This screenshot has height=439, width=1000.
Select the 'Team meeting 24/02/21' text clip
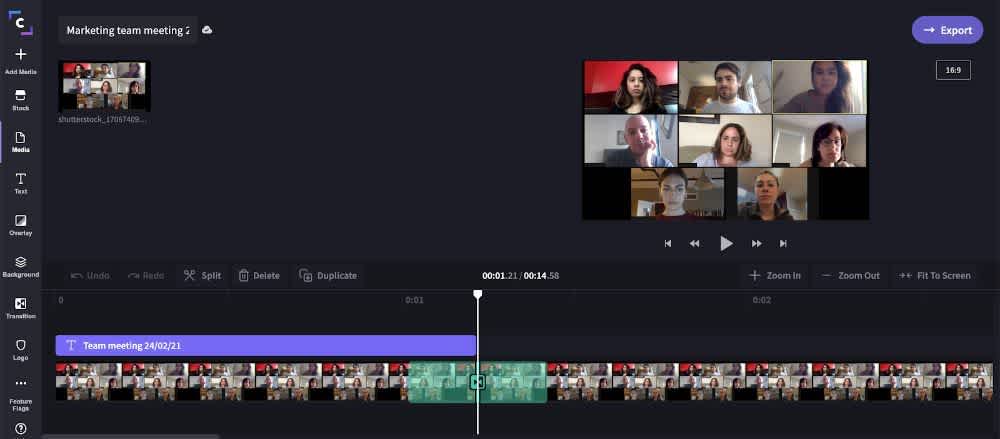pyautogui.click(x=266, y=345)
